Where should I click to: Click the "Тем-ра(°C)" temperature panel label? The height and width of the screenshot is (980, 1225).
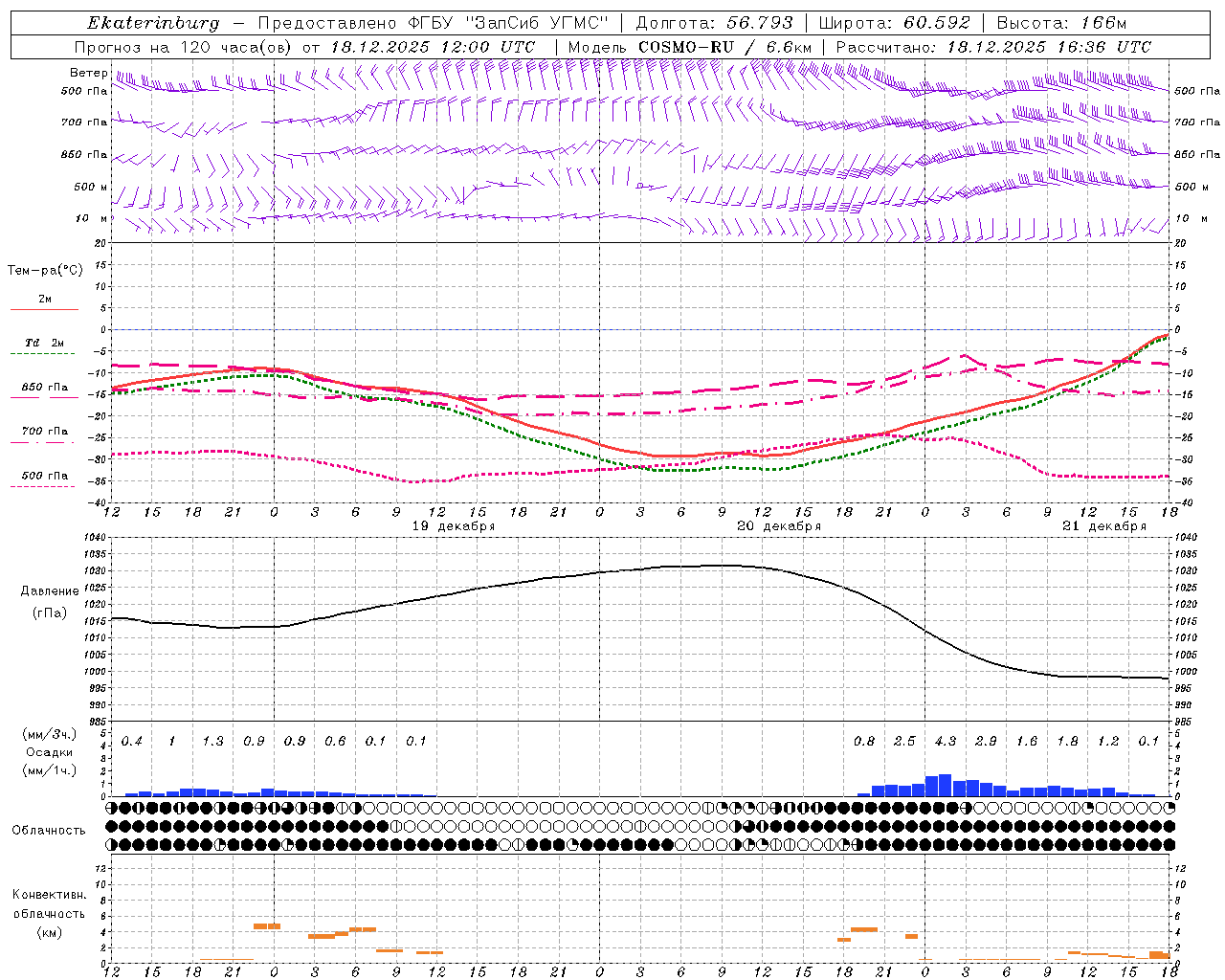pyautogui.click(x=45, y=271)
